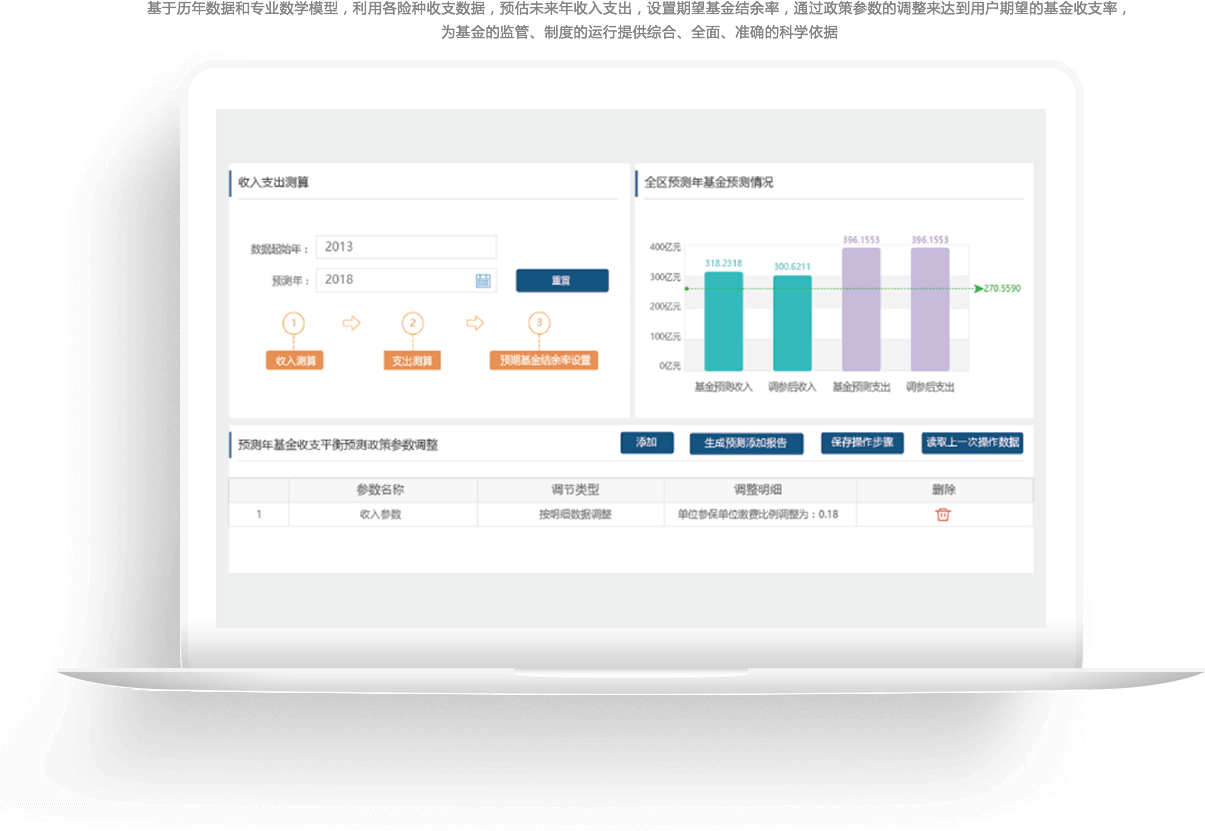Click the teal 基金预测收入 bar
The height and width of the screenshot is (831, 1205).
pos(723,322)
